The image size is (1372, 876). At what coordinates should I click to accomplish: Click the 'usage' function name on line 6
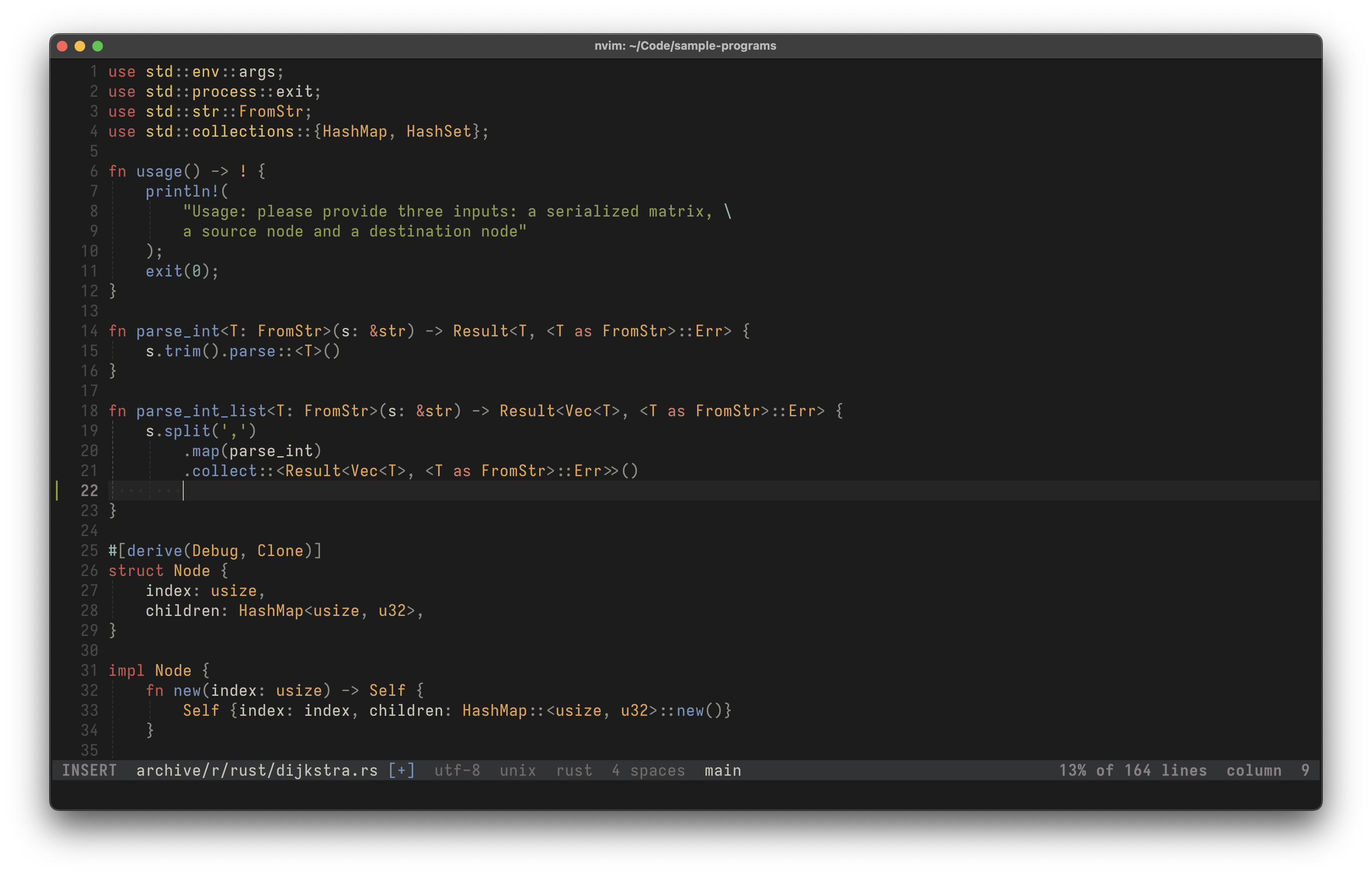coord(159,172)
